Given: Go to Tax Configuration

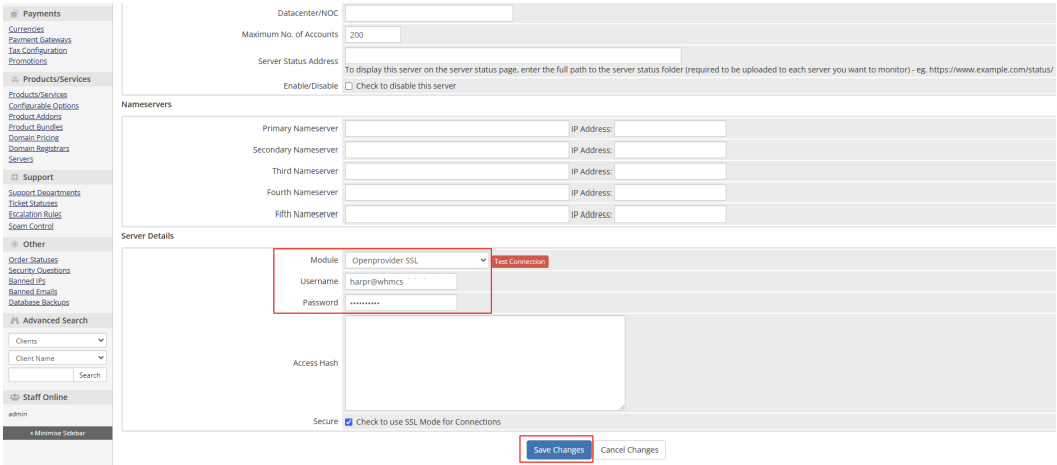Looking at the screenshot, I should (x=38, y=51).
